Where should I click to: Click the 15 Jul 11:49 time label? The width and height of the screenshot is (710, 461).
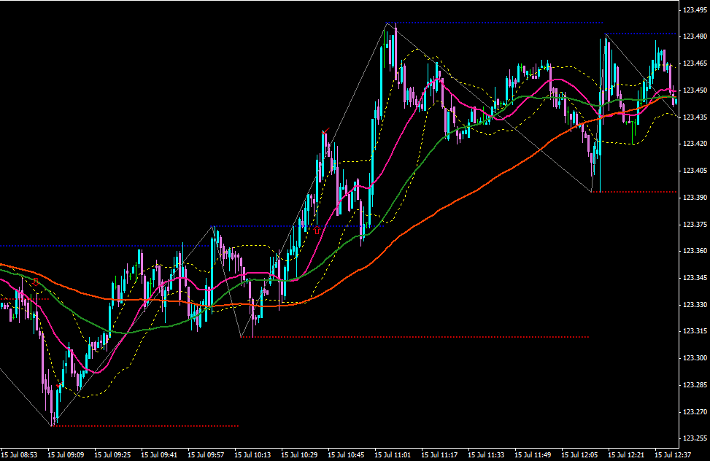532,454
